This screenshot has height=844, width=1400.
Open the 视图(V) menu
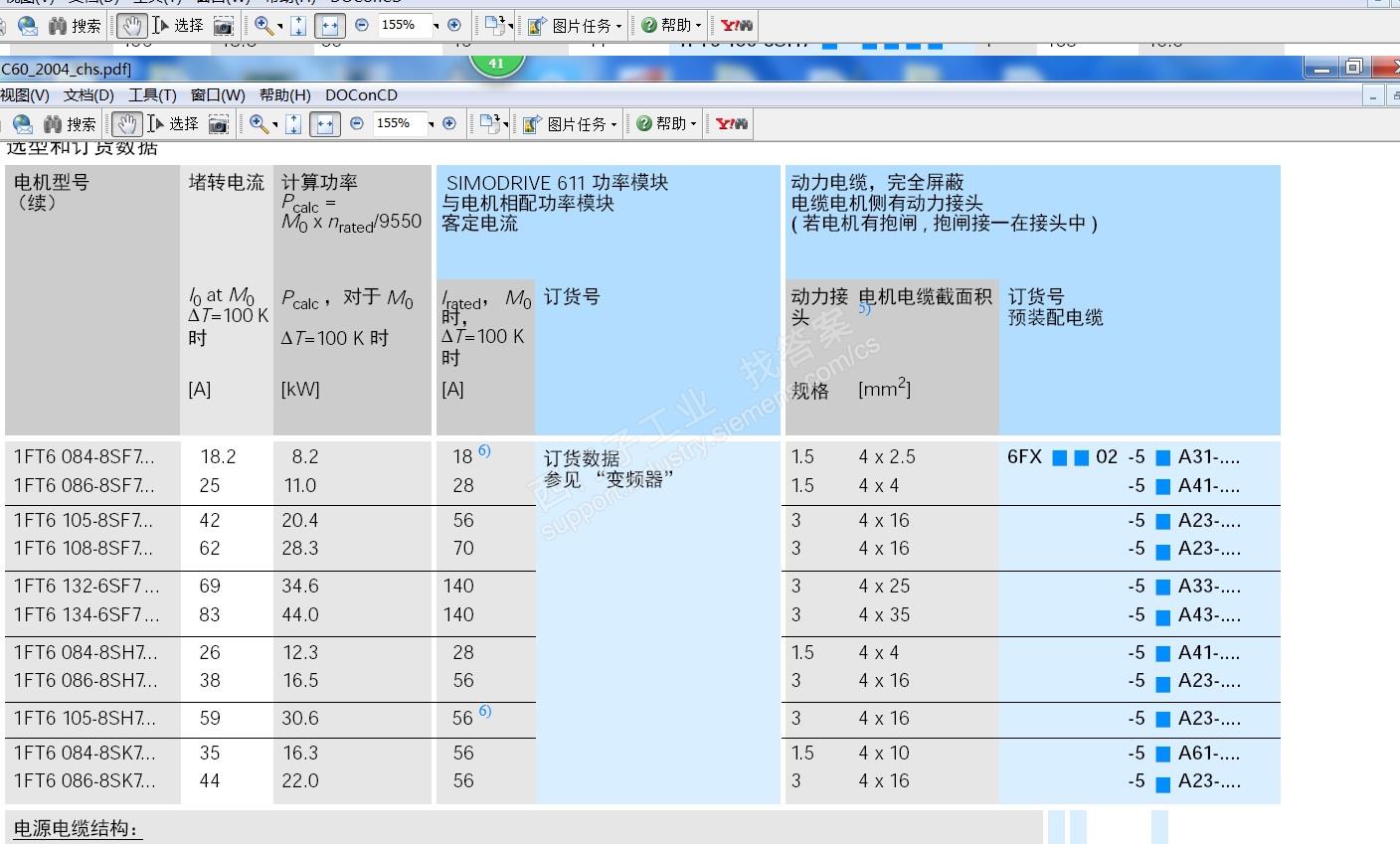pos(24,95)
